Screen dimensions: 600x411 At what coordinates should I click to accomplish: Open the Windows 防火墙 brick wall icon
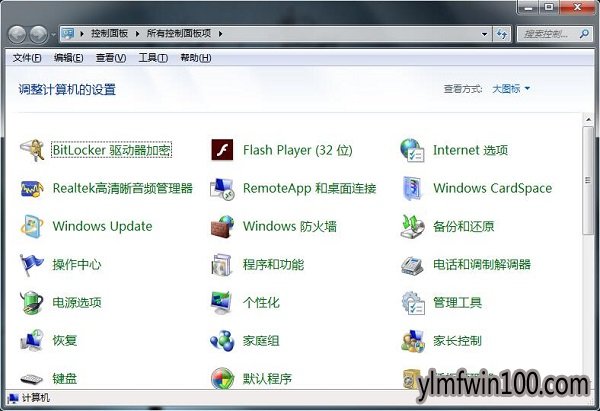[x=222, y=226]
